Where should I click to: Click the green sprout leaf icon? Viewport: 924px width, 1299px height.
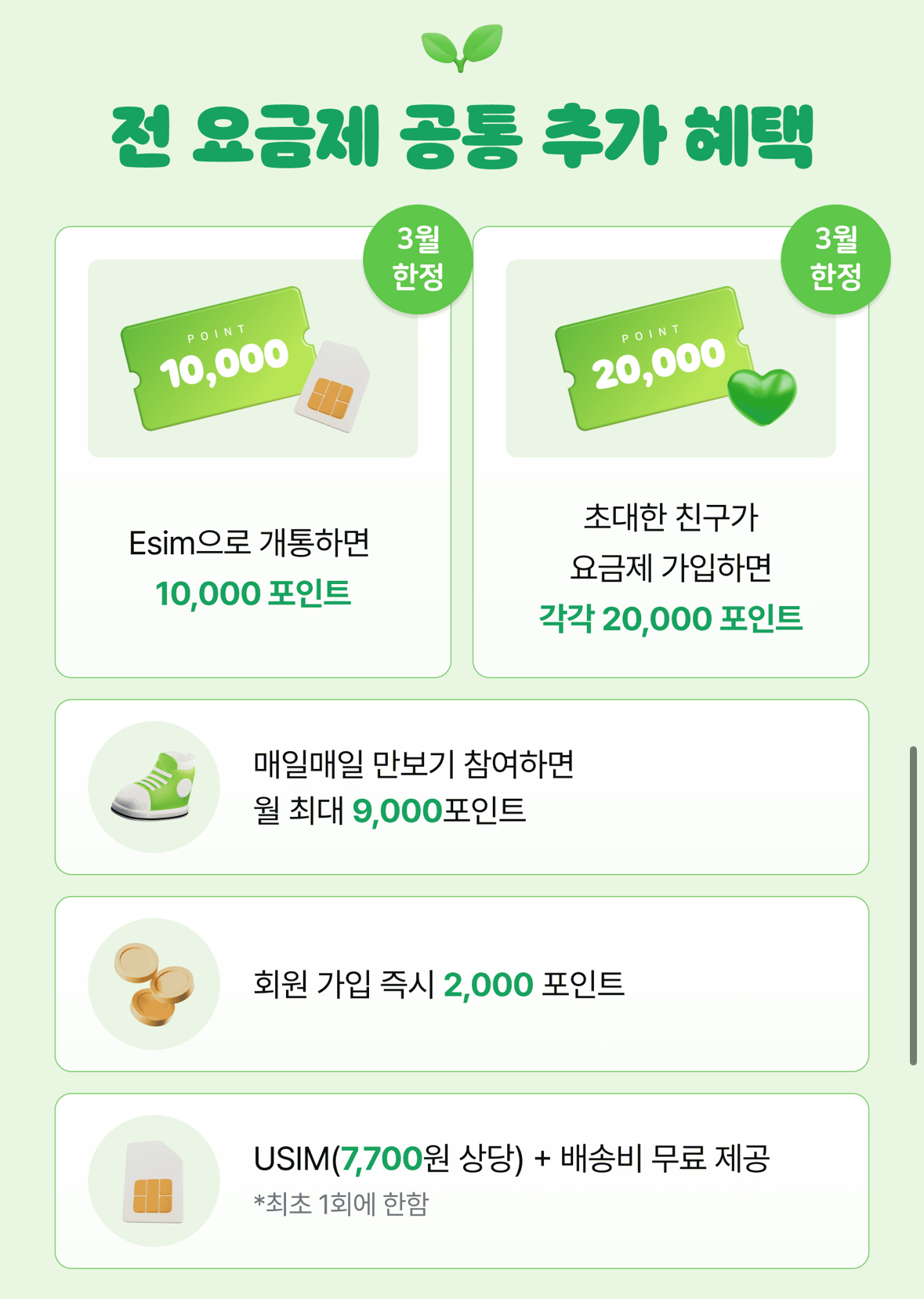coord(462,47)
